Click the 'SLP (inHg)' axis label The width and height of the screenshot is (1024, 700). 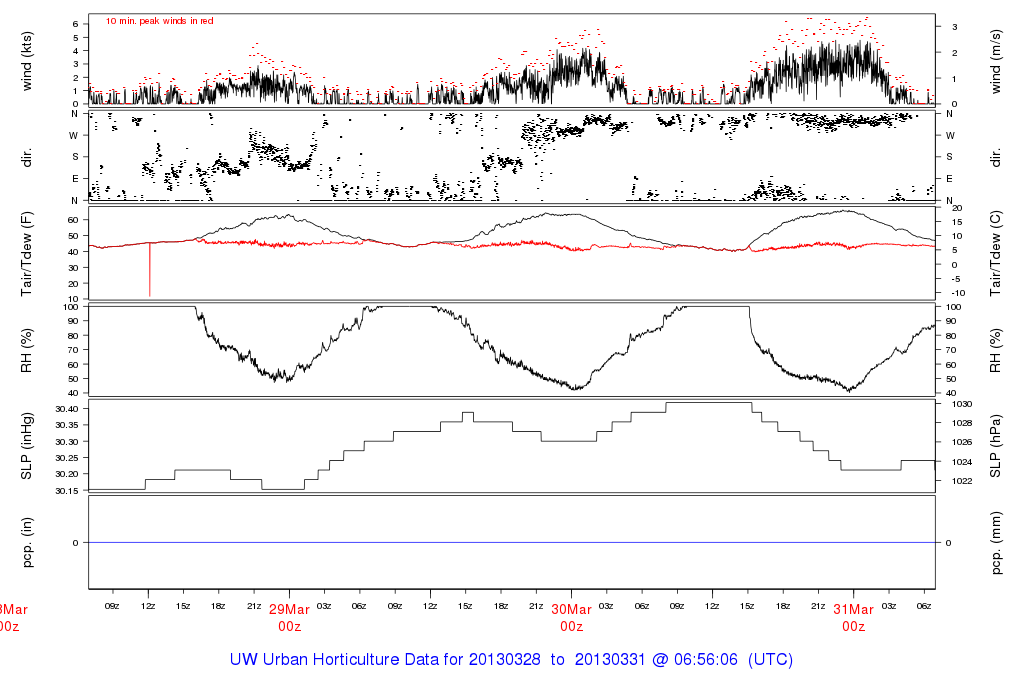click(29, 445)
